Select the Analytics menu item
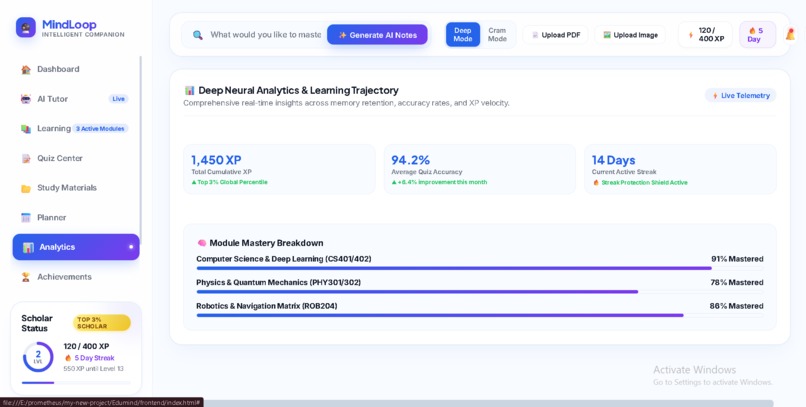Image resolution: width=806 pixels, height=407 pixels. (x=76, y=247)
